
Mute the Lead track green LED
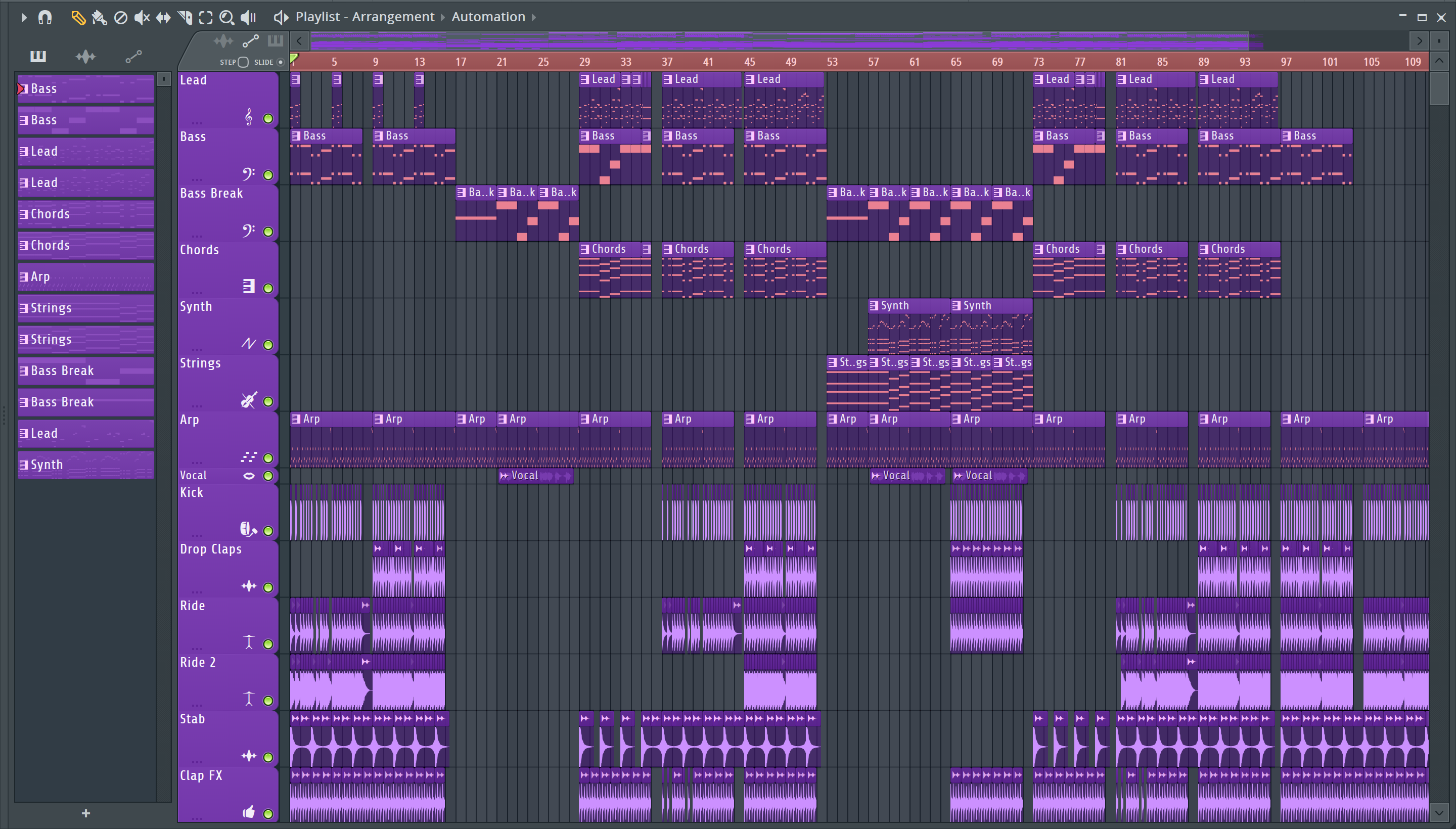(268, 118)
